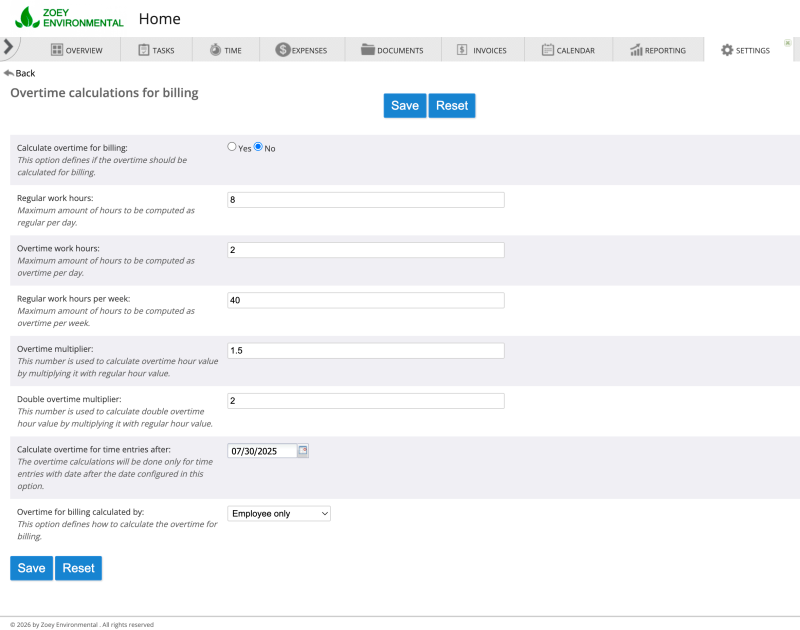Click the Settings gear icon
The width and height of the screenshot is (800, 630).
[x=726, y=49]
